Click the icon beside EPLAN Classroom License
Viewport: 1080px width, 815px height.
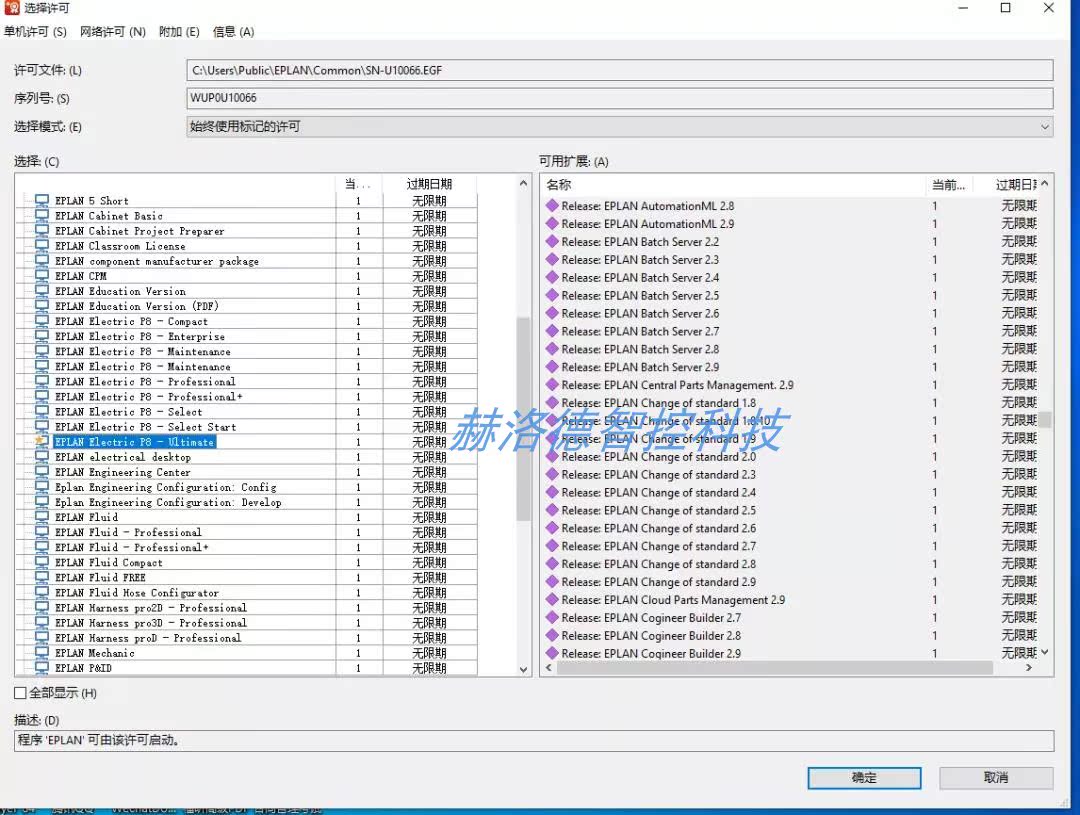(x=42, y=246)
